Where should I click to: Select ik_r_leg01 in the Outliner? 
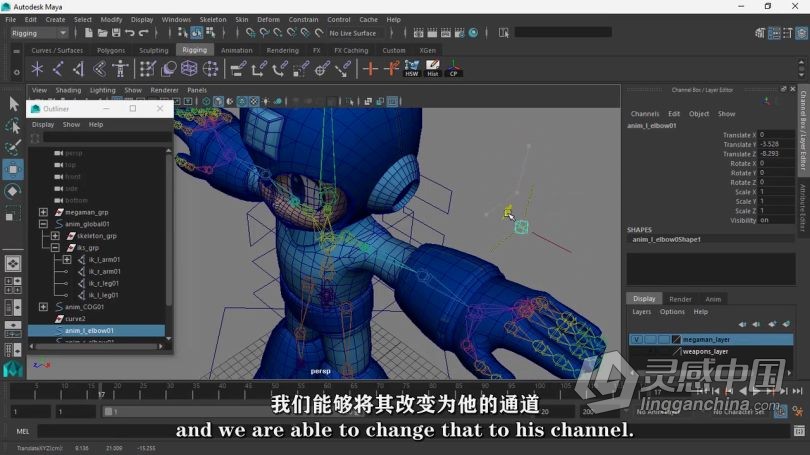[x=103, y=283]
